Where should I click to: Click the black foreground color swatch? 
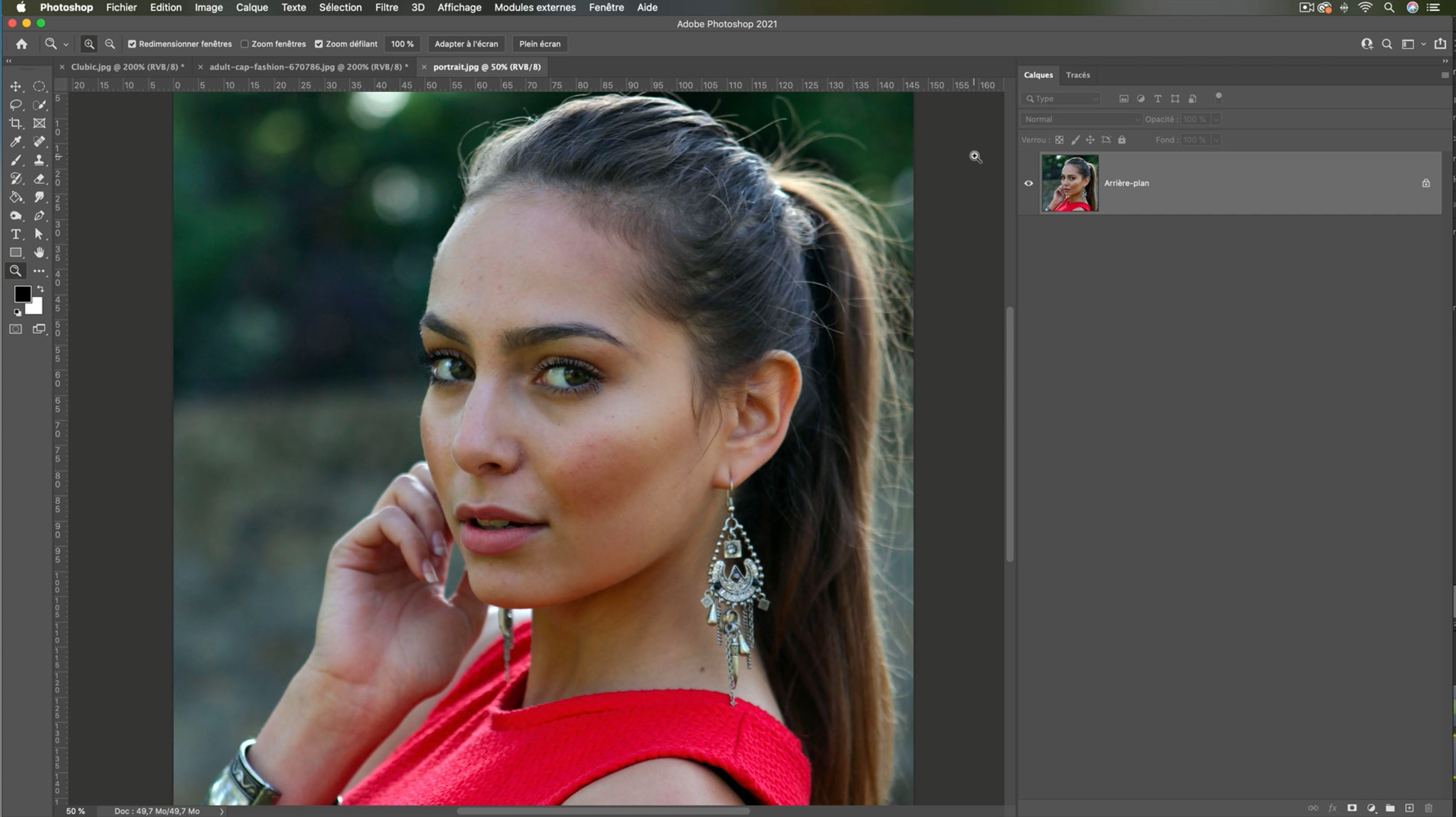[x=22, y=294]
